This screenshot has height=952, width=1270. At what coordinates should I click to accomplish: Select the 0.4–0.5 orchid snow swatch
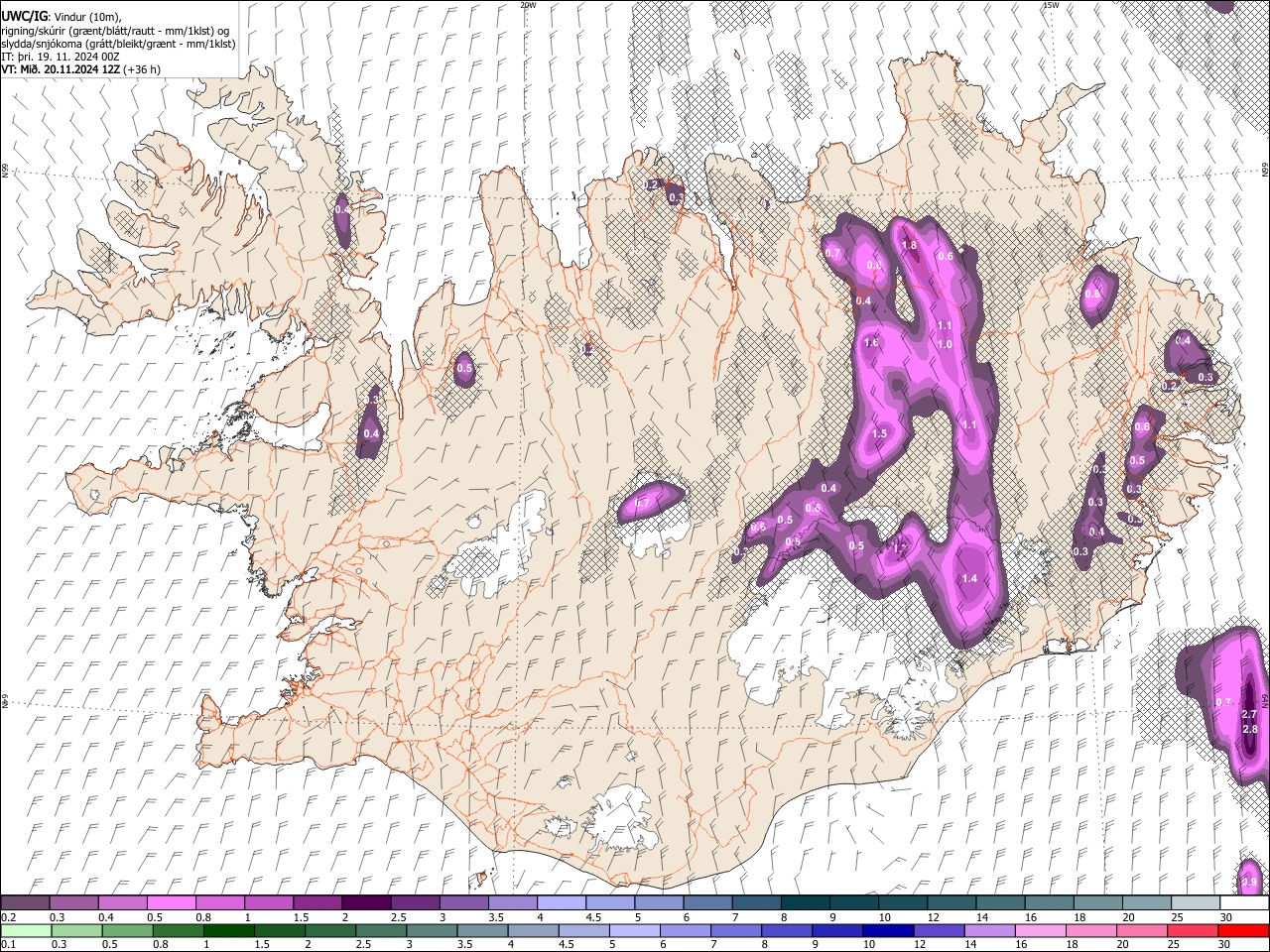pos(122,903)
